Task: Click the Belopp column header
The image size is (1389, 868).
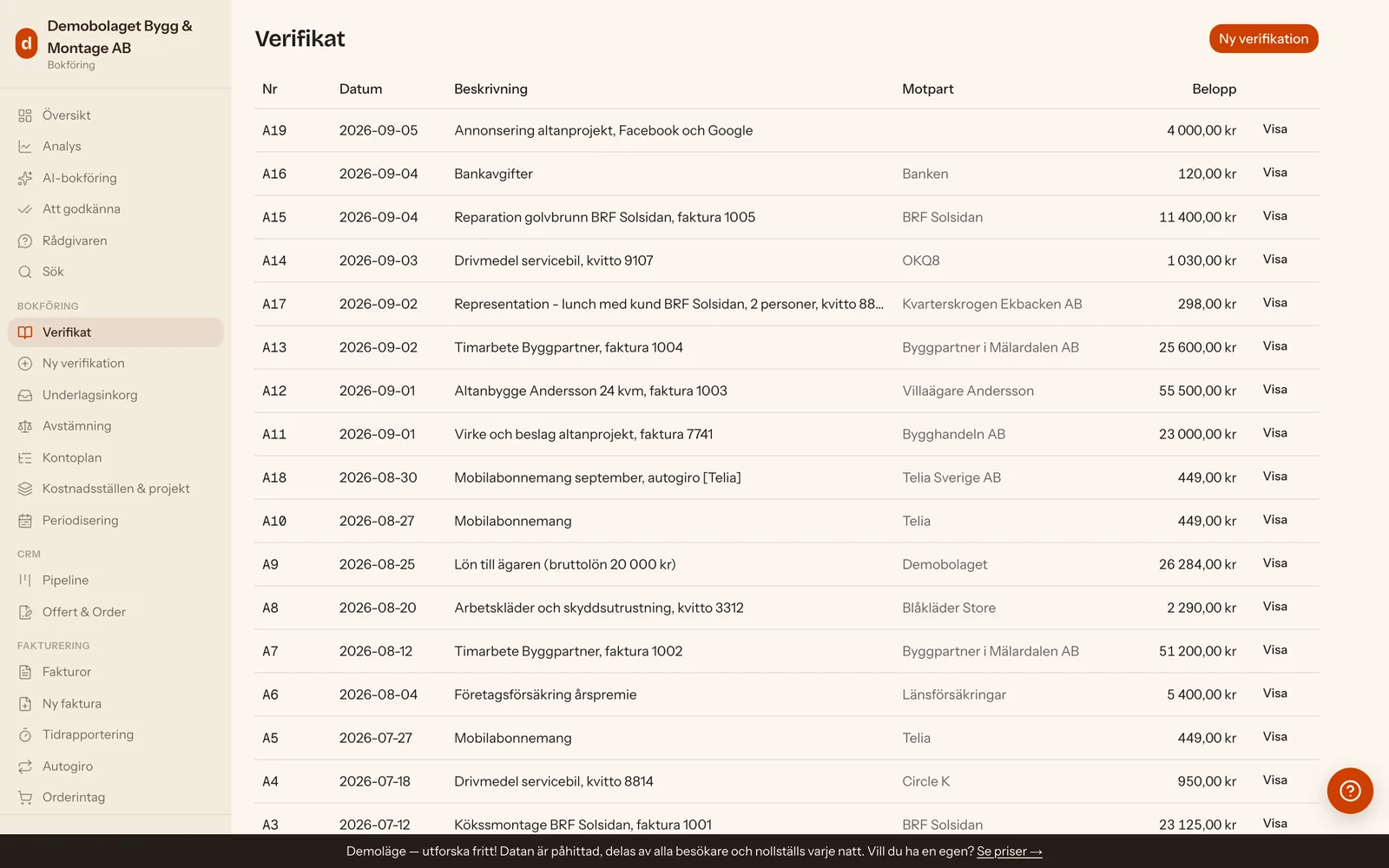Action: 1215,89
